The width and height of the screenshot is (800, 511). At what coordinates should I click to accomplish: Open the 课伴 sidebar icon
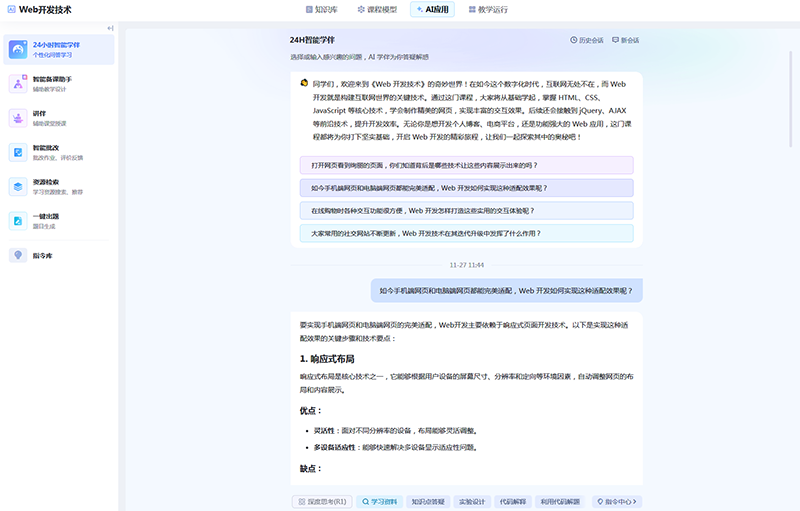coord(18,118)
